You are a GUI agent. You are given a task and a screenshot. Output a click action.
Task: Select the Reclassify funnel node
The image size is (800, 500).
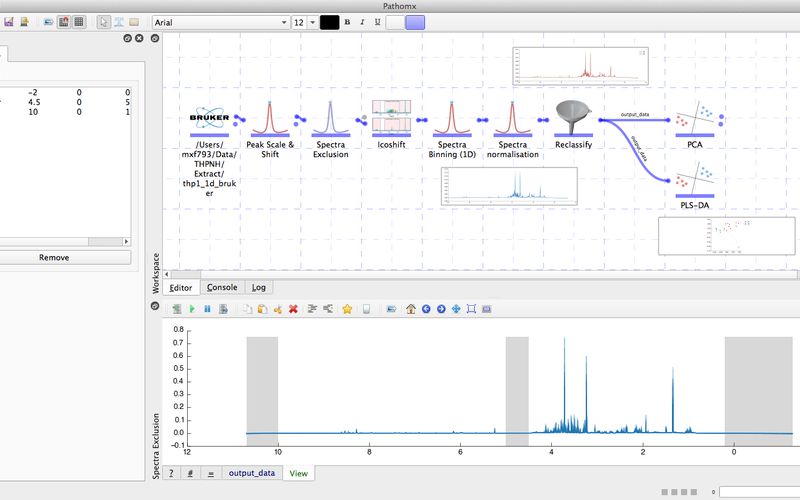pos(573,119)
